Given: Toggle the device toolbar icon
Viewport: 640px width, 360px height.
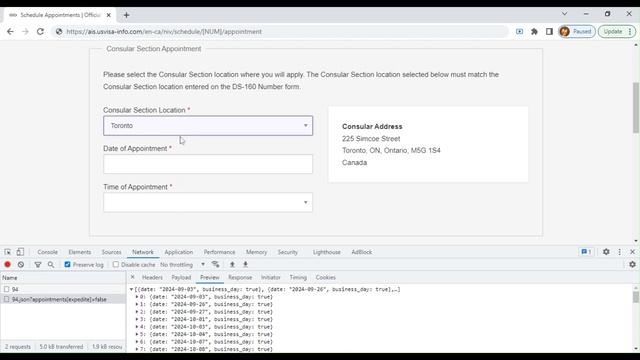Looking at the screenshot, I should pyautogui.click(x=20, y=252).
